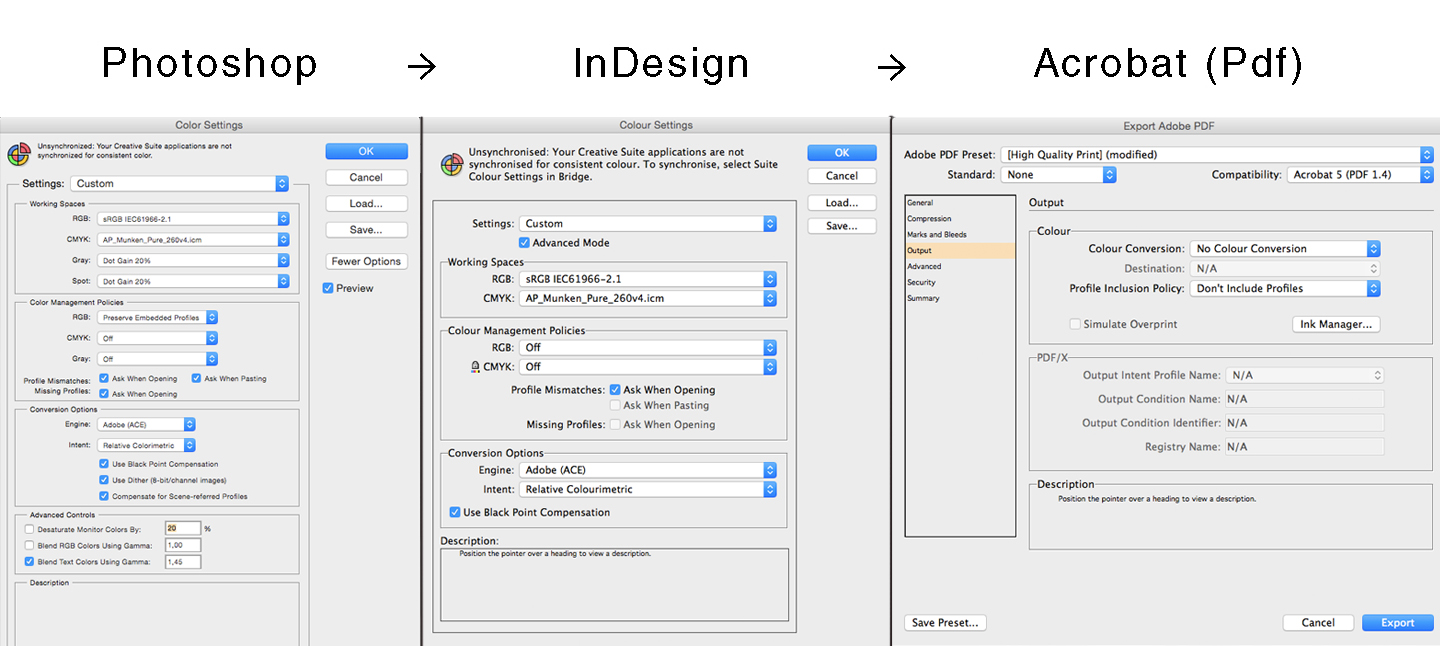Screen dimensions: 1440x646
Task: Open Photoshop Gray policy Off dropdown
Action: point(158,359)
